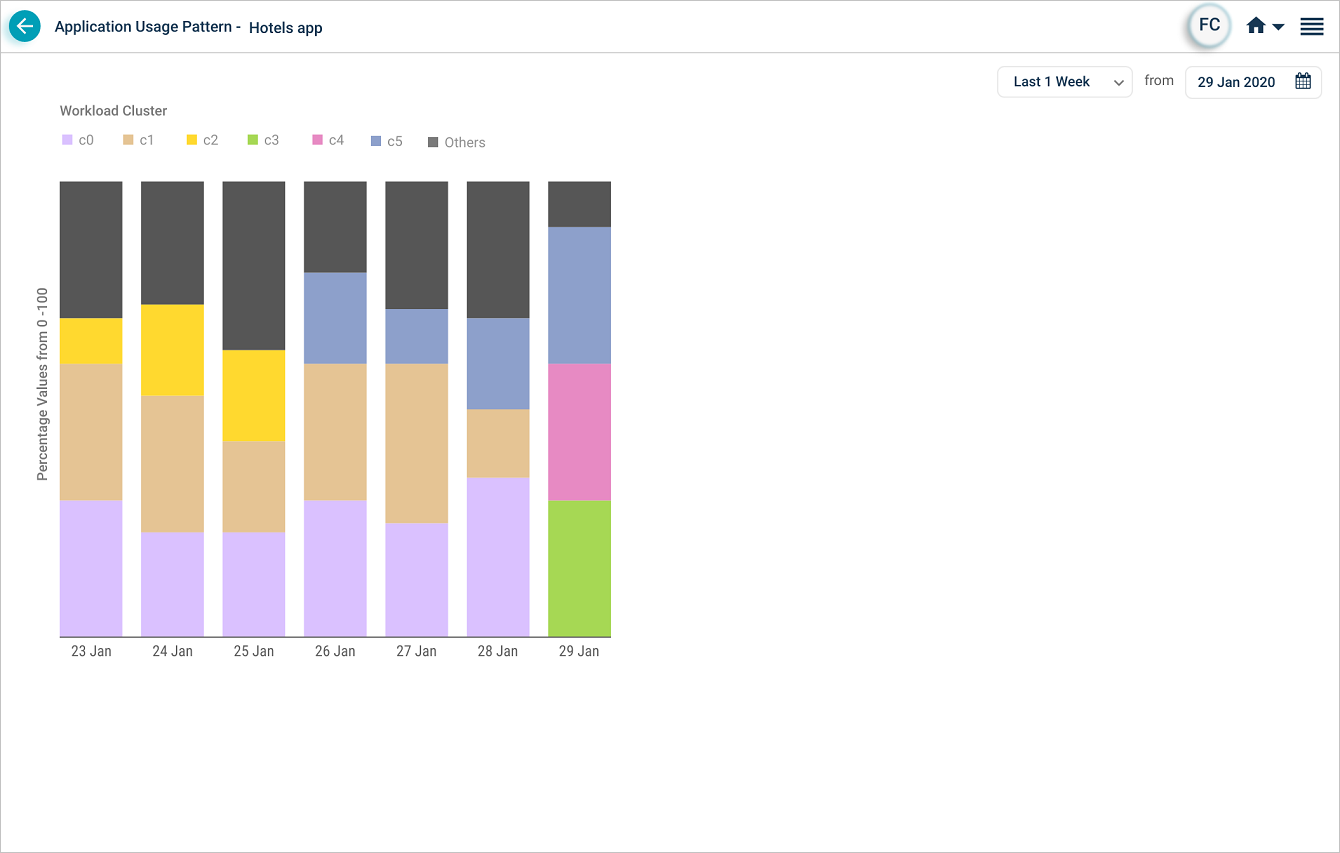Click the green c3 segment on 29 Jan
The width and height of the screenshot is (1340, 853).
(579, 568)
